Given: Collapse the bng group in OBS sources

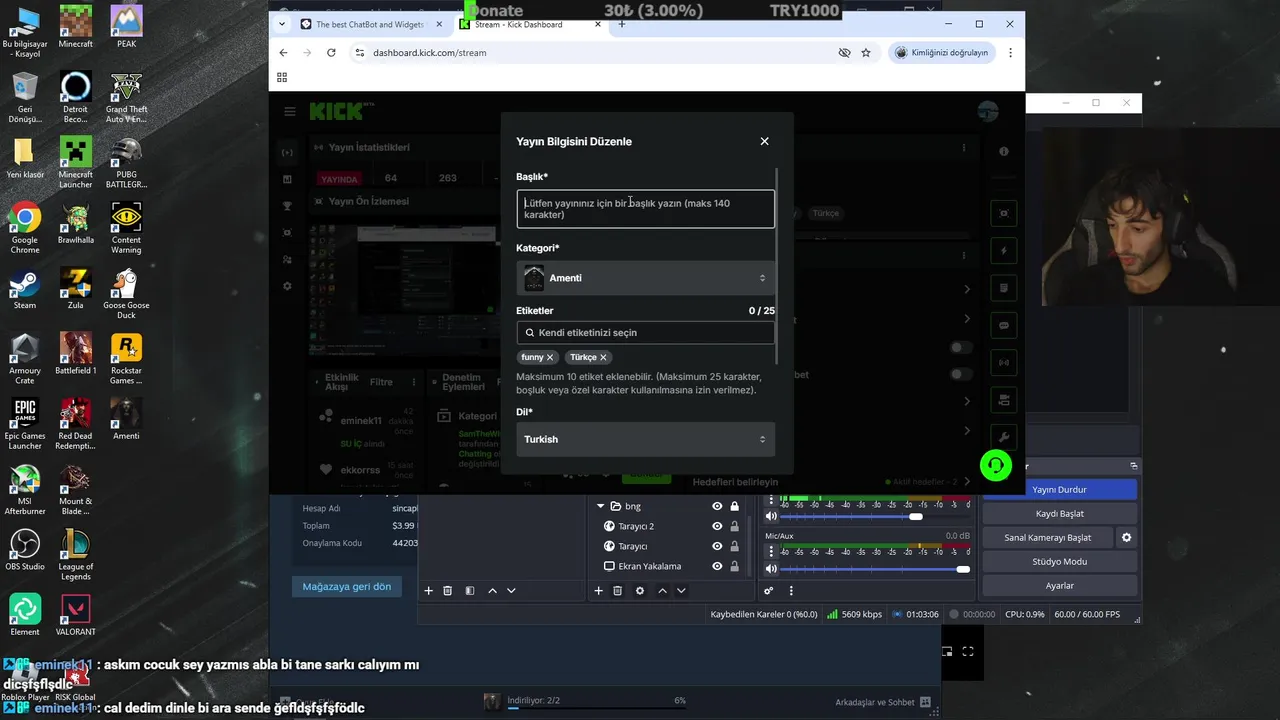Looking at the screenshot, I should pyautogui.click(x=601, y=506).
